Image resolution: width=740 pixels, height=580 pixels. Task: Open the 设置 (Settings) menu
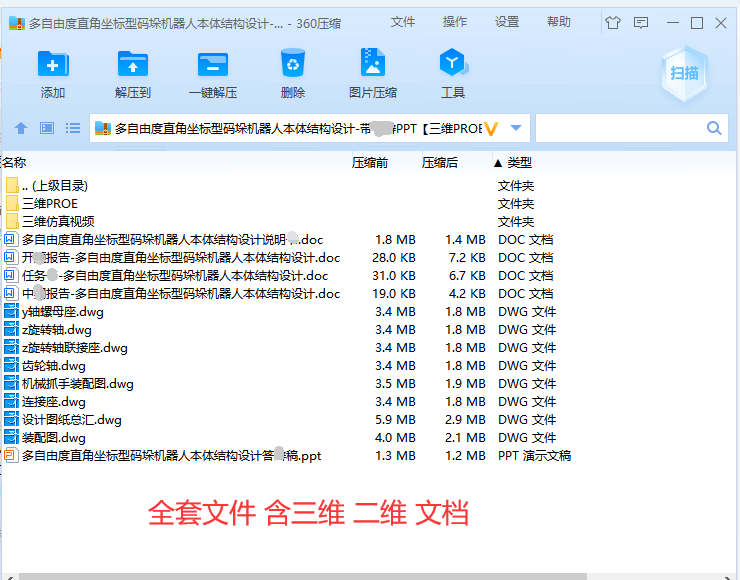click(x=507, y=22)
